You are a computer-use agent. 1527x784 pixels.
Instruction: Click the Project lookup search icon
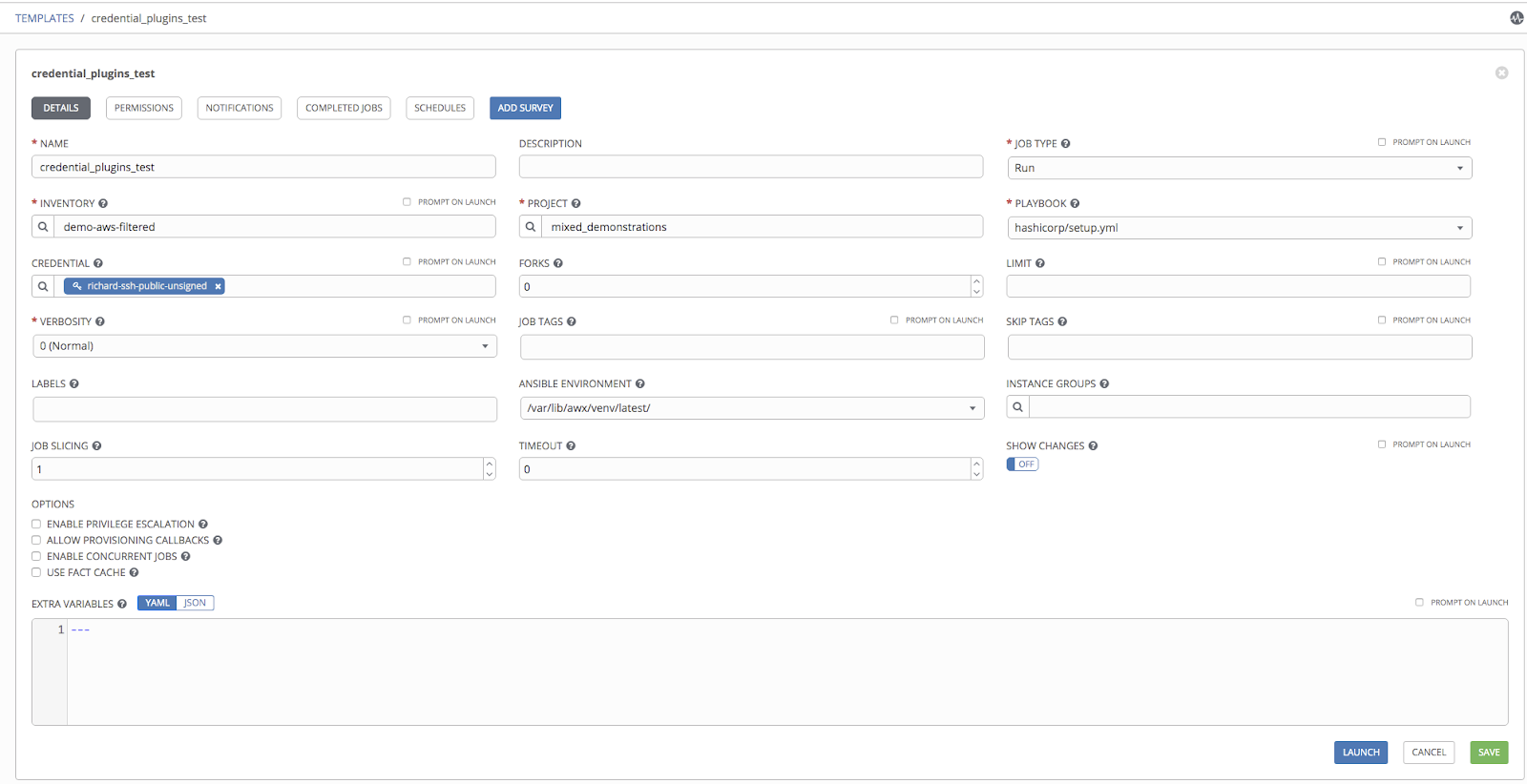(x=531, y=227)
